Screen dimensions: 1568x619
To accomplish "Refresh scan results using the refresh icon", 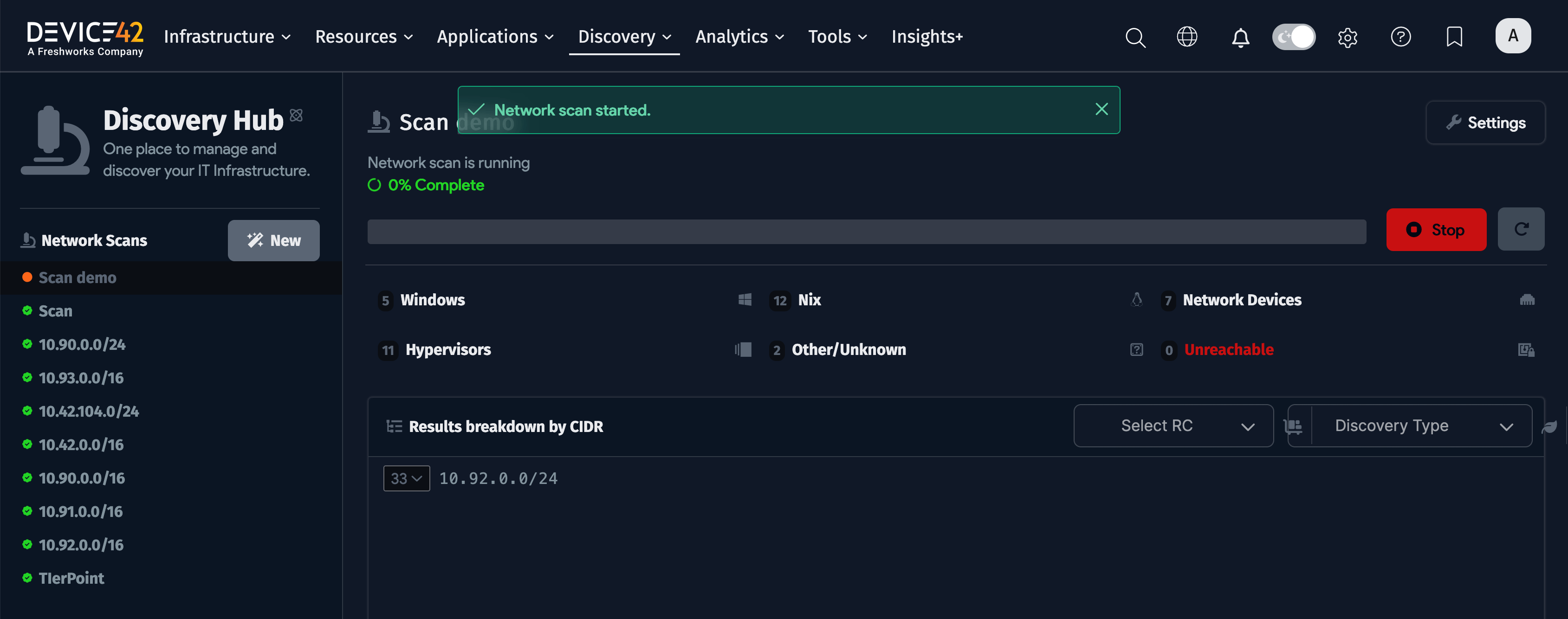I will [x=1521, y=230].
